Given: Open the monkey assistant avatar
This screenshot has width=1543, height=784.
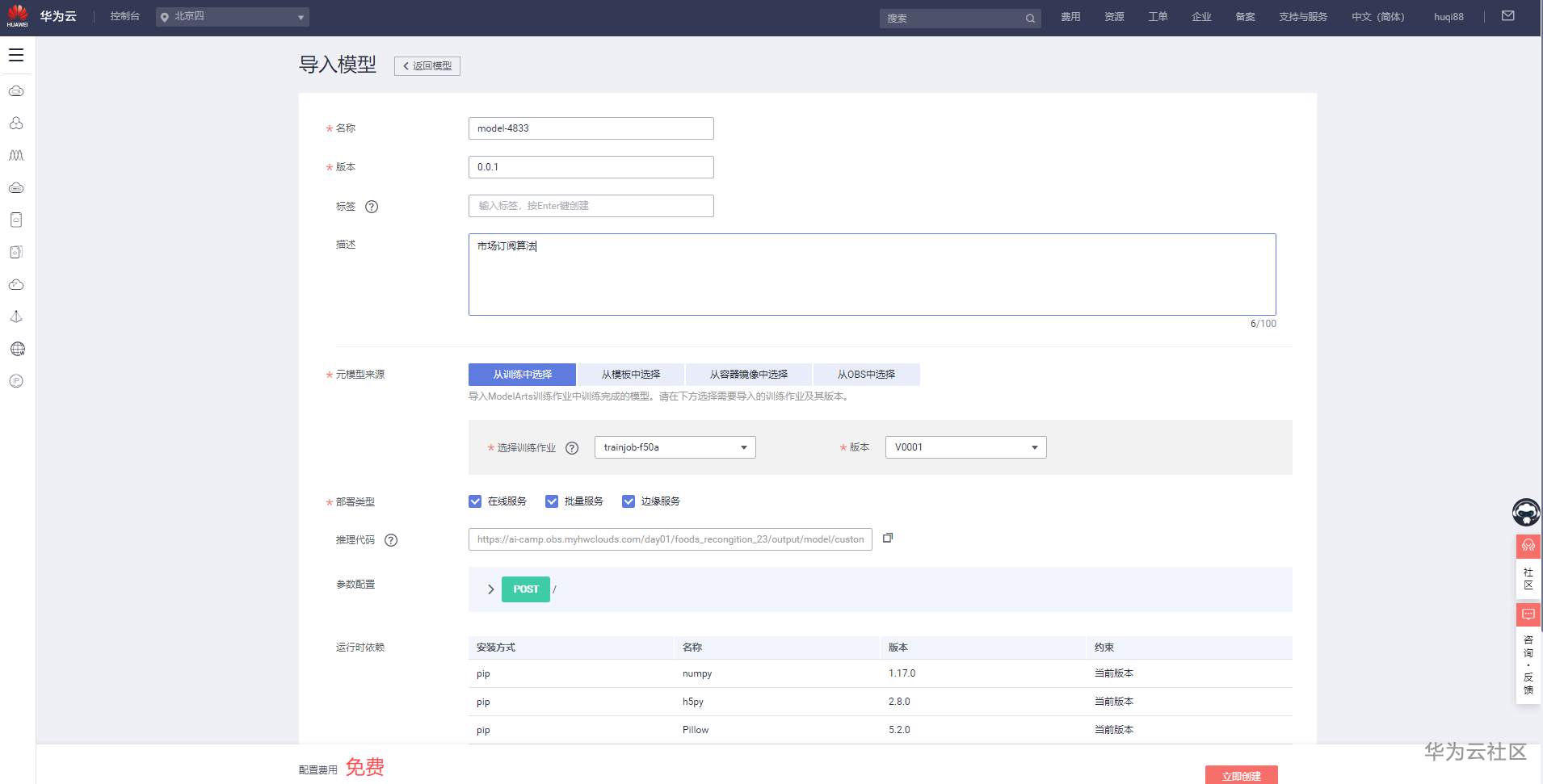Looking at the screenshot, I should [x=1526, y=512].
